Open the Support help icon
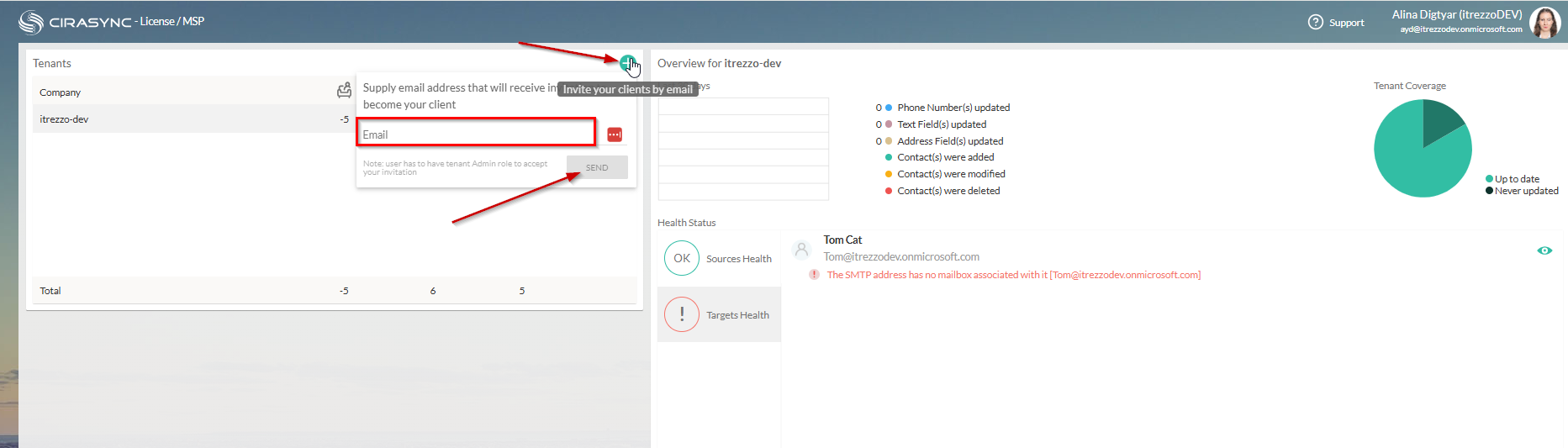This screenshot has height=448, width=1568. tap(1316, 22)
